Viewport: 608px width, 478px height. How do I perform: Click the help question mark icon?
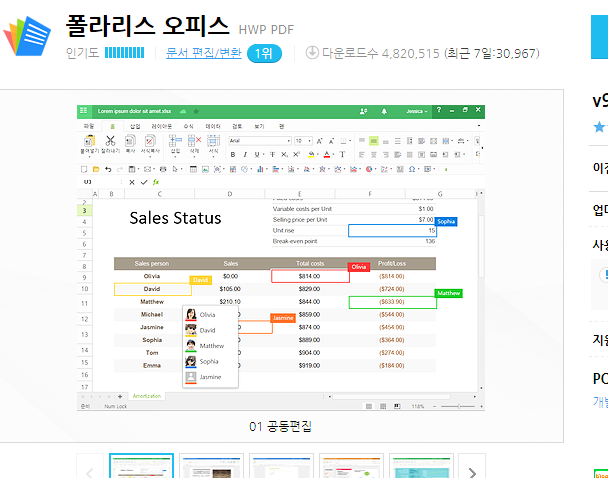pyautogui.click(x=439, y=110)
